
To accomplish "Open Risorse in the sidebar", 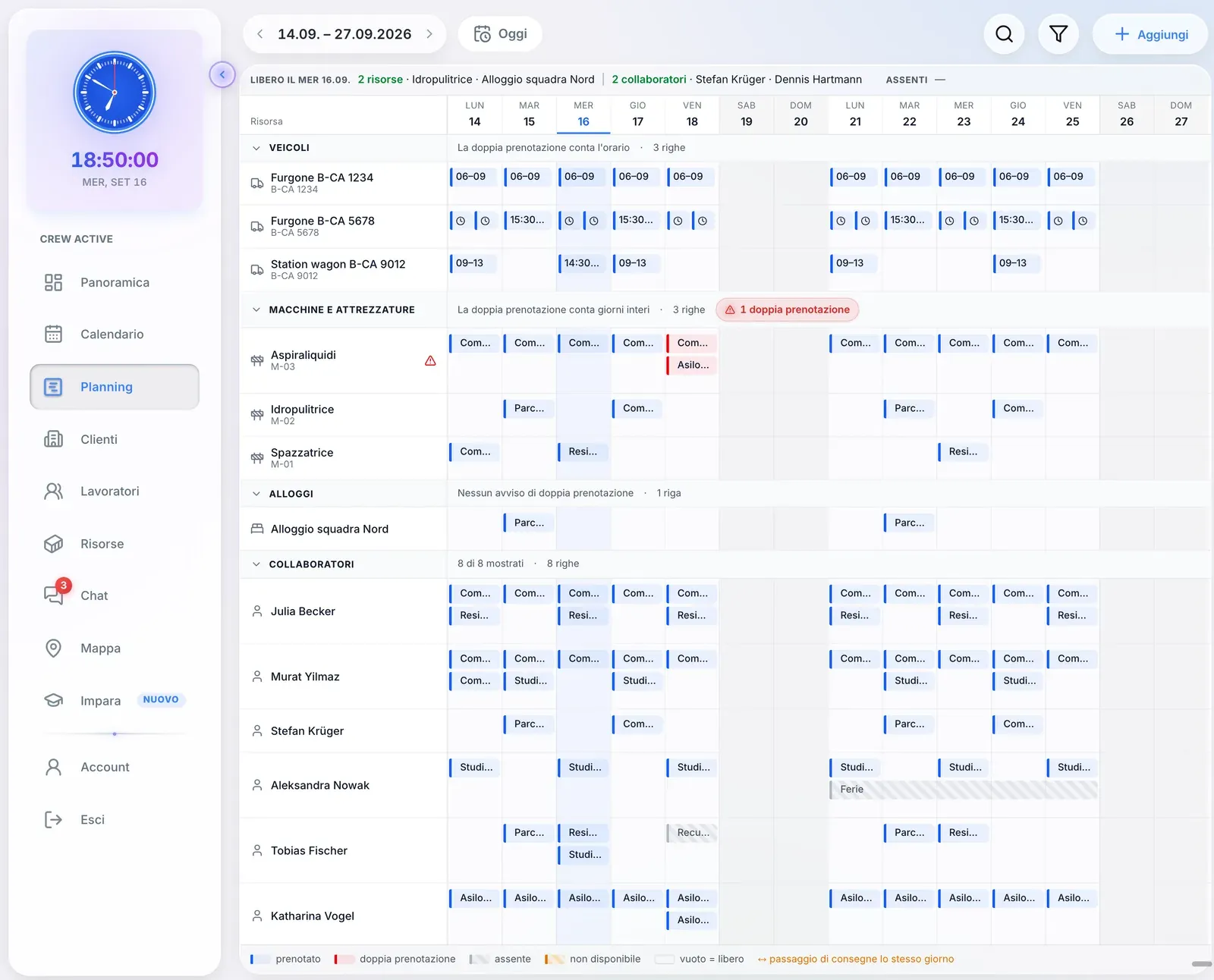I will [x=115, y=544].
